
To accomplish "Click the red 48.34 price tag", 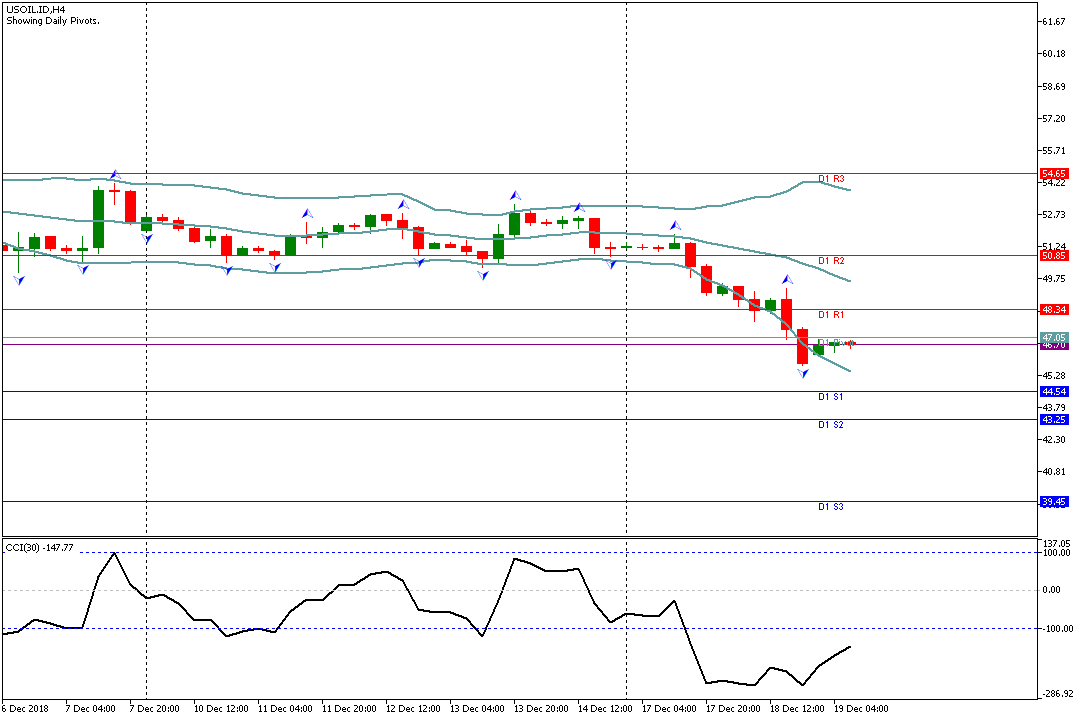I will tap(1054, 309).
